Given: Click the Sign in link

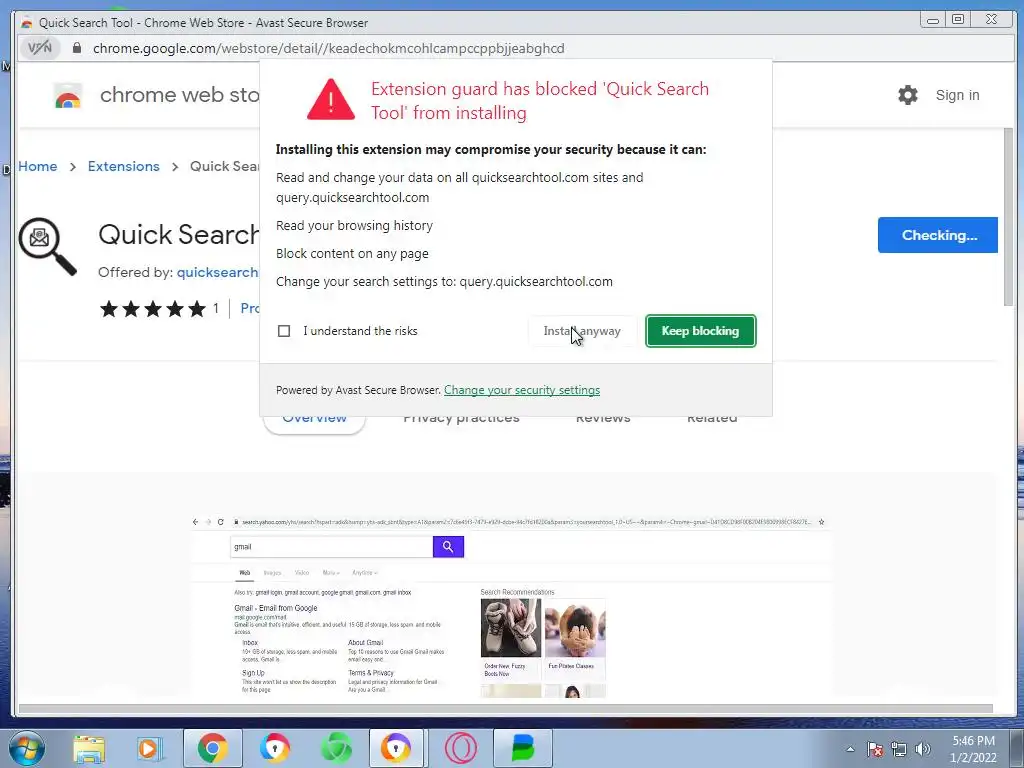Looking at the screenshot, I should (x=957, y=95).
